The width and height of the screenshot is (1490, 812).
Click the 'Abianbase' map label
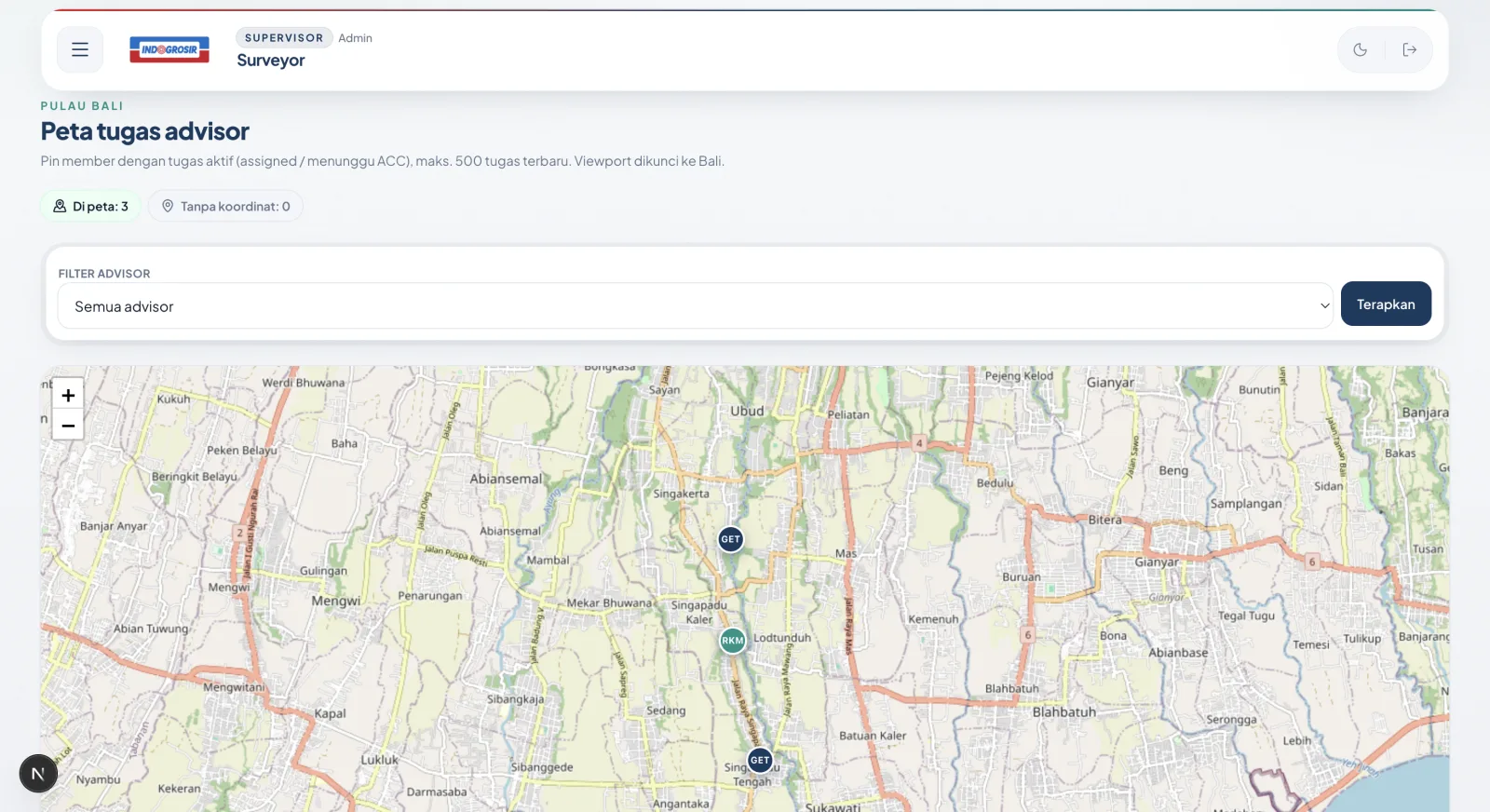coord(1178,653)
